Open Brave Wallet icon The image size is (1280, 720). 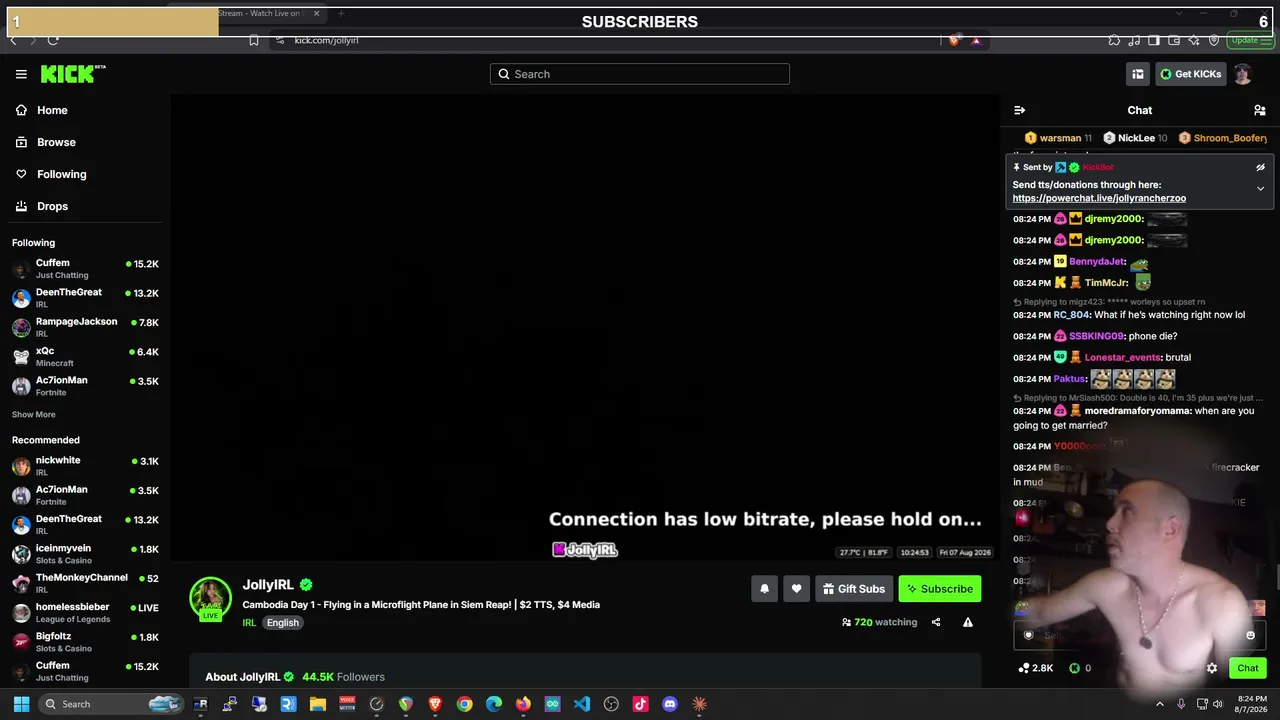[x=1174, y=40]
